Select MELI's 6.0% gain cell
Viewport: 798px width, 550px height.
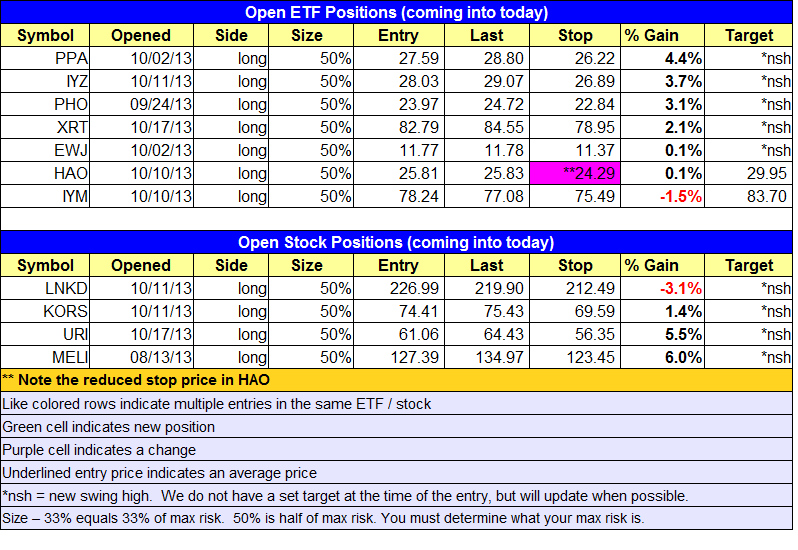tap(663, 357)
